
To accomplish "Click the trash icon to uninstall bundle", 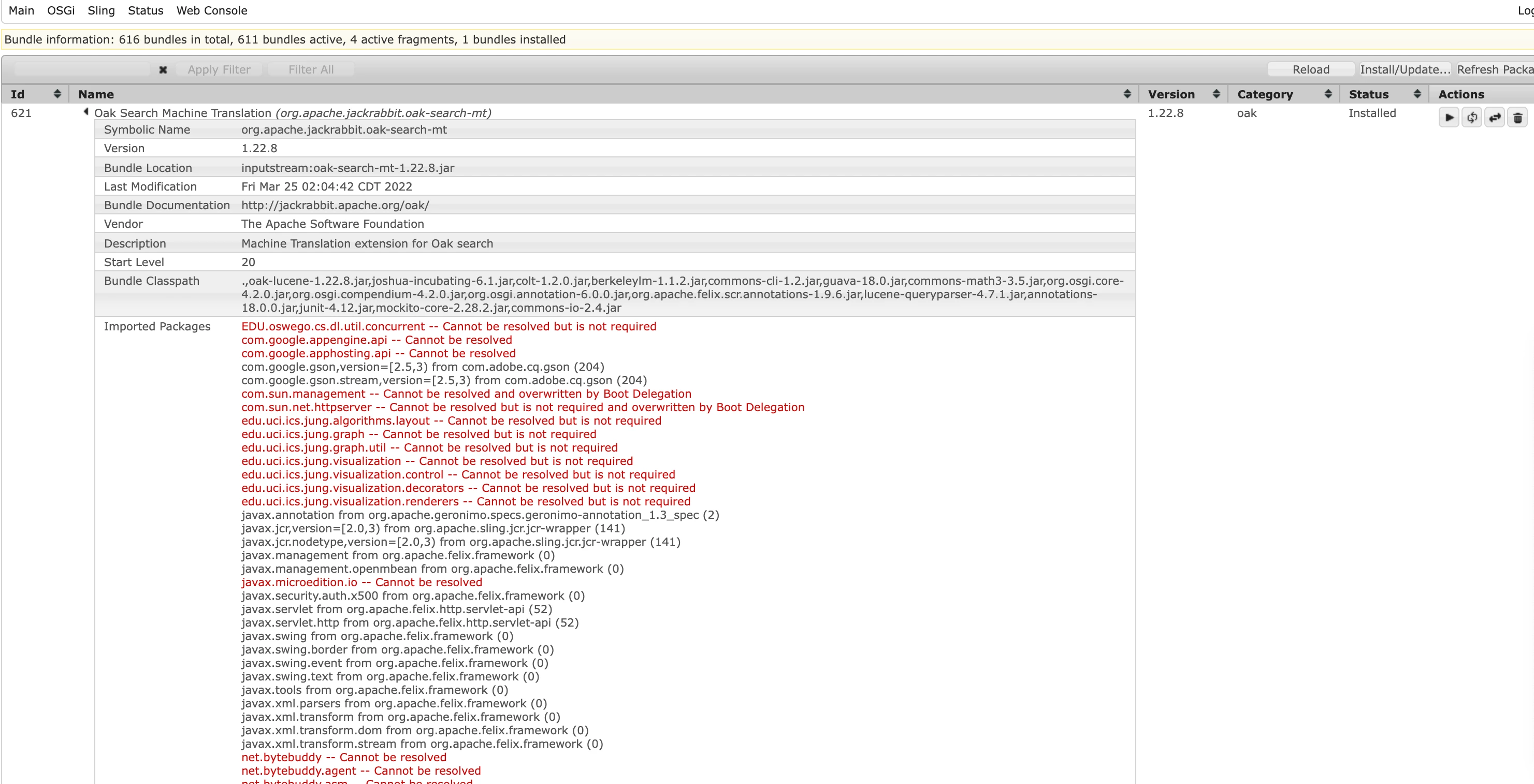I will pyautogui.click(x=1517, y=118).
